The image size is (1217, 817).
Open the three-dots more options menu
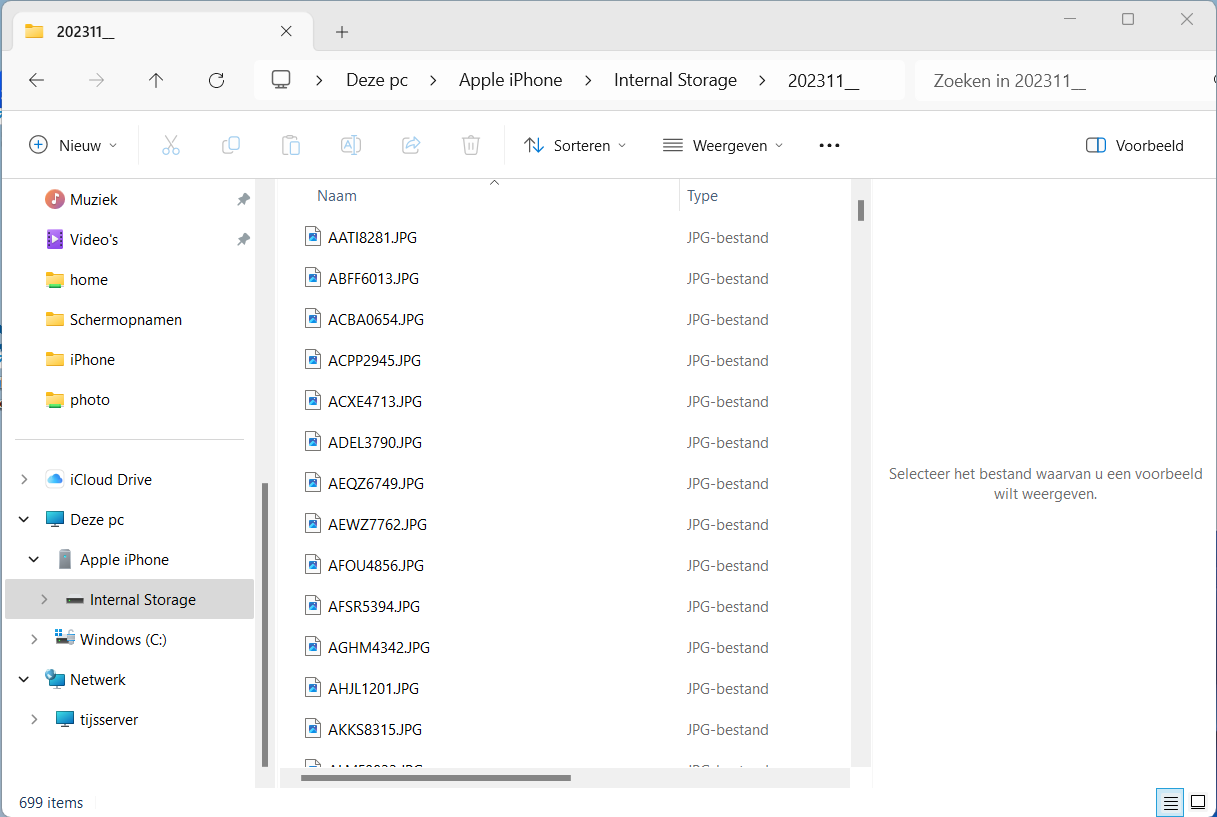point(829,145)
